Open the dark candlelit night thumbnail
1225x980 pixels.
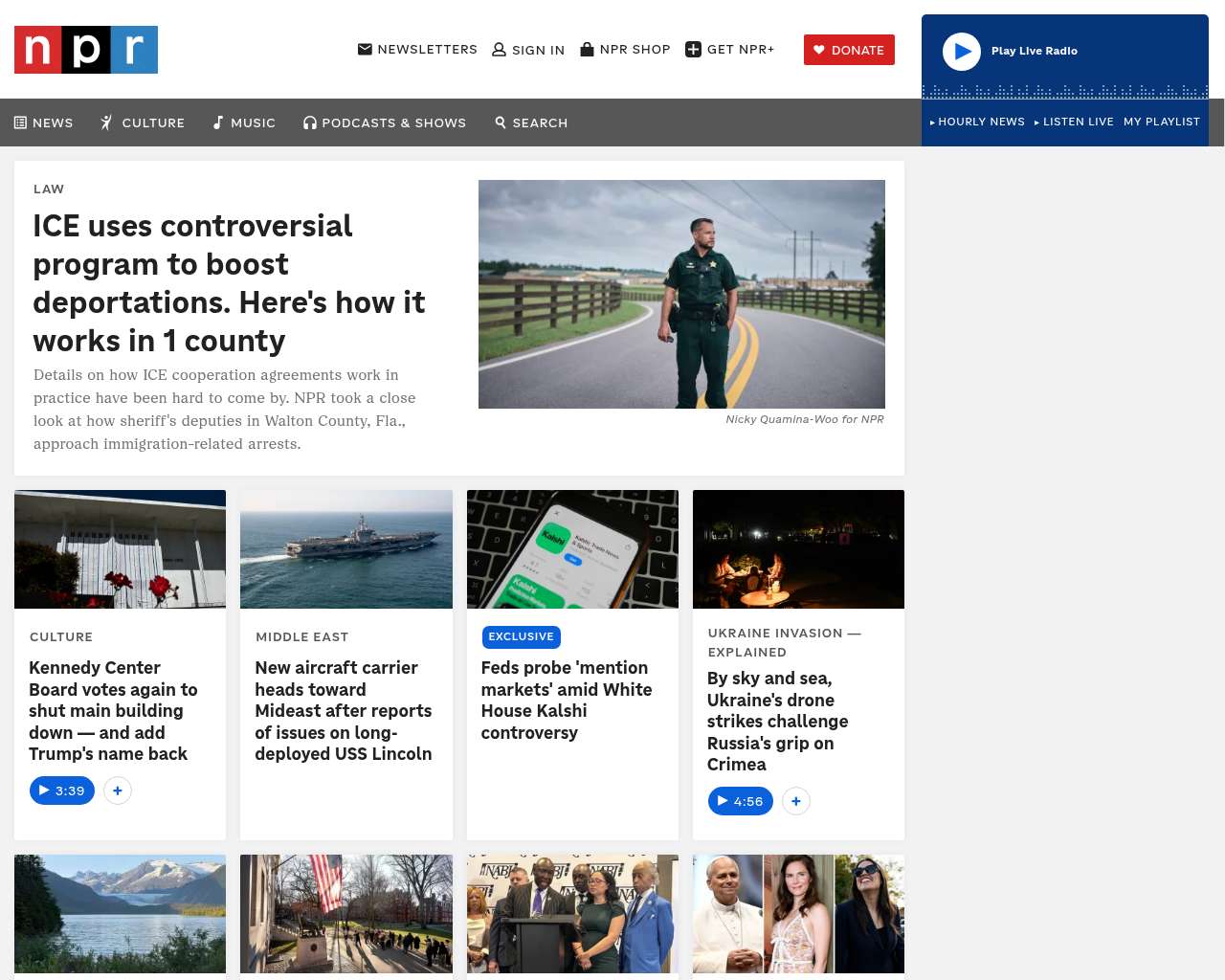click(798, 549)
